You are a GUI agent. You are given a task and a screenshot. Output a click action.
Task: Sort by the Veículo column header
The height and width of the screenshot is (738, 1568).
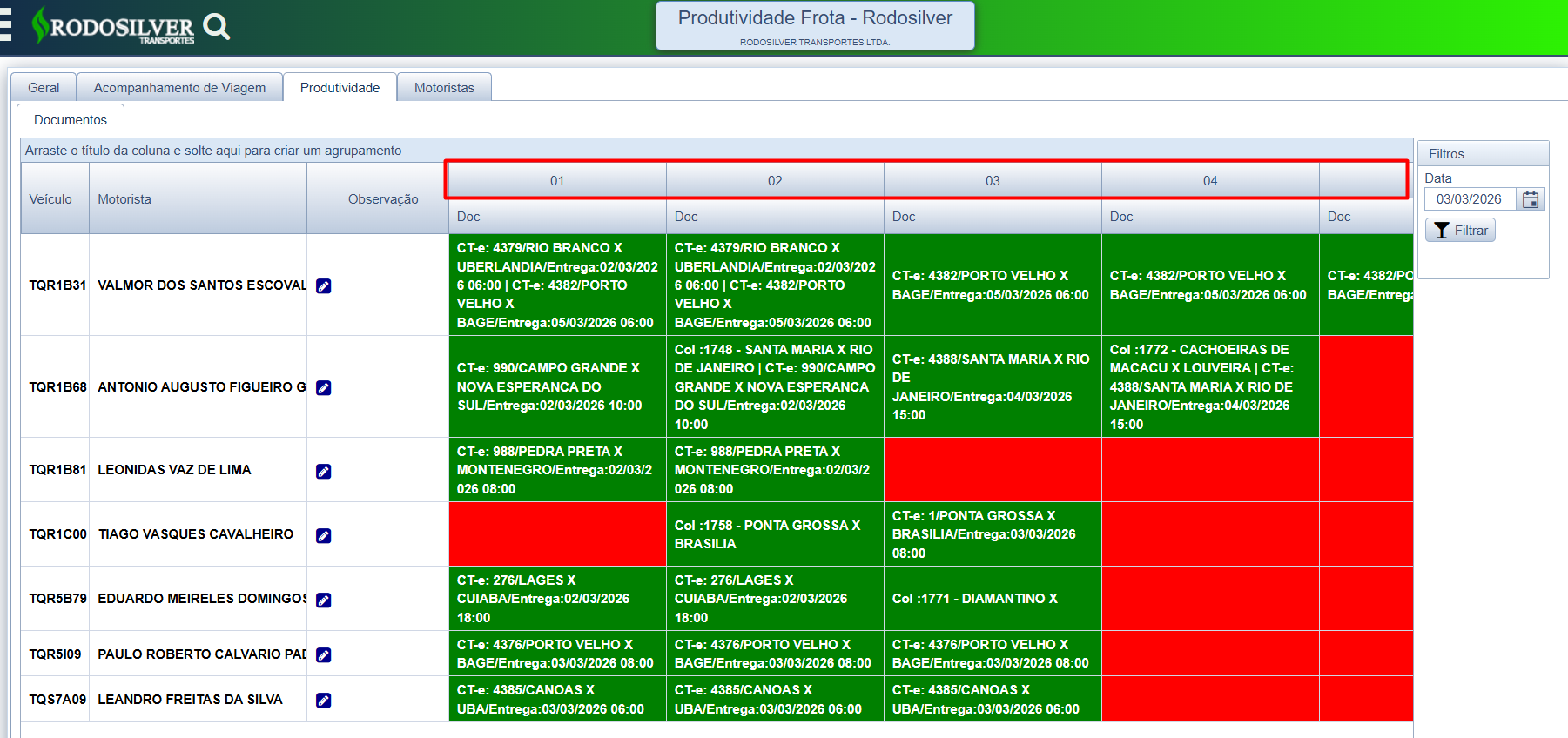point(50,199)
